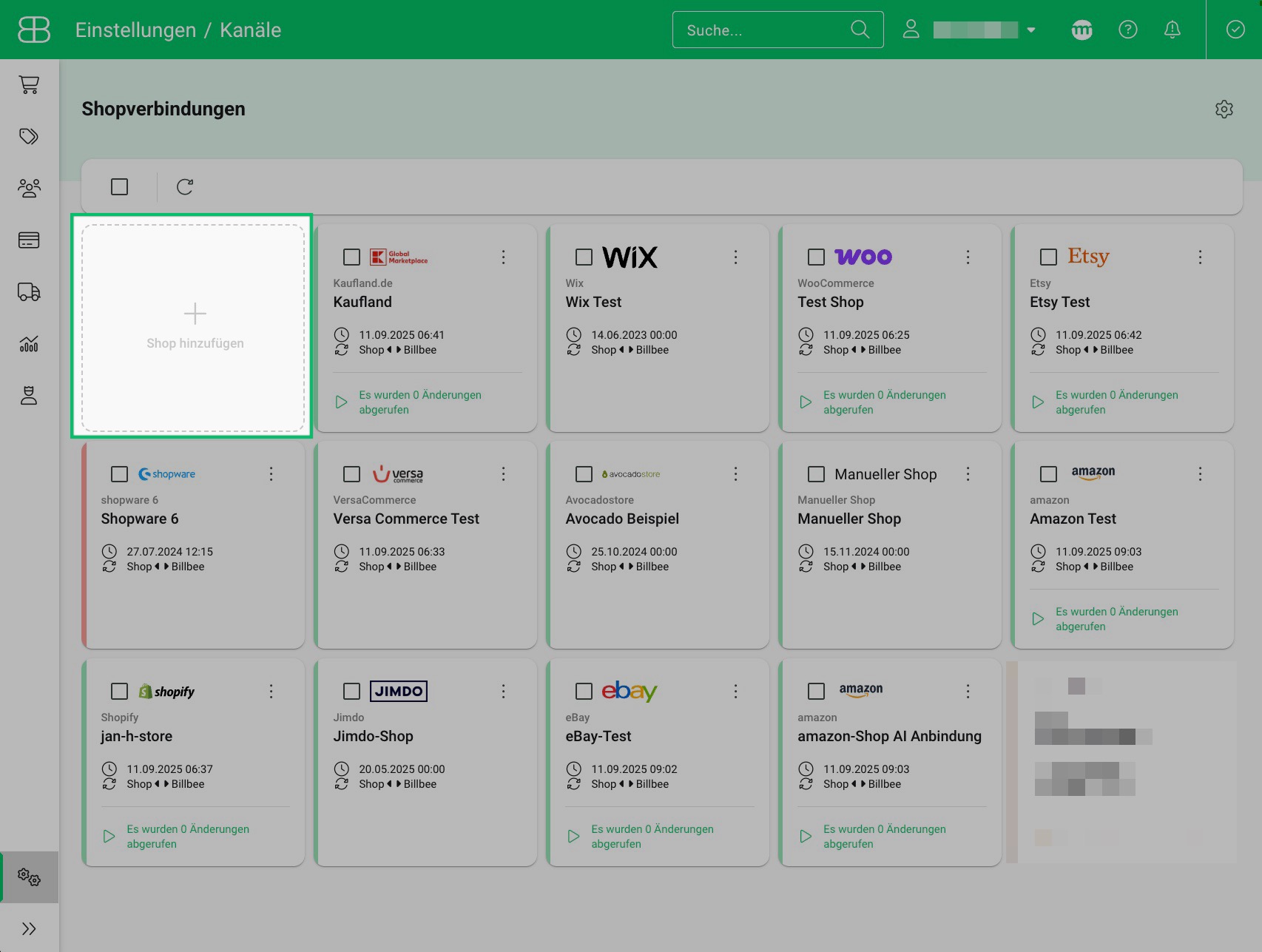Screen dimensions: 1262x952
Task: Select the Avocado Beispiel shop checkbox
Action: coord(584,474)
